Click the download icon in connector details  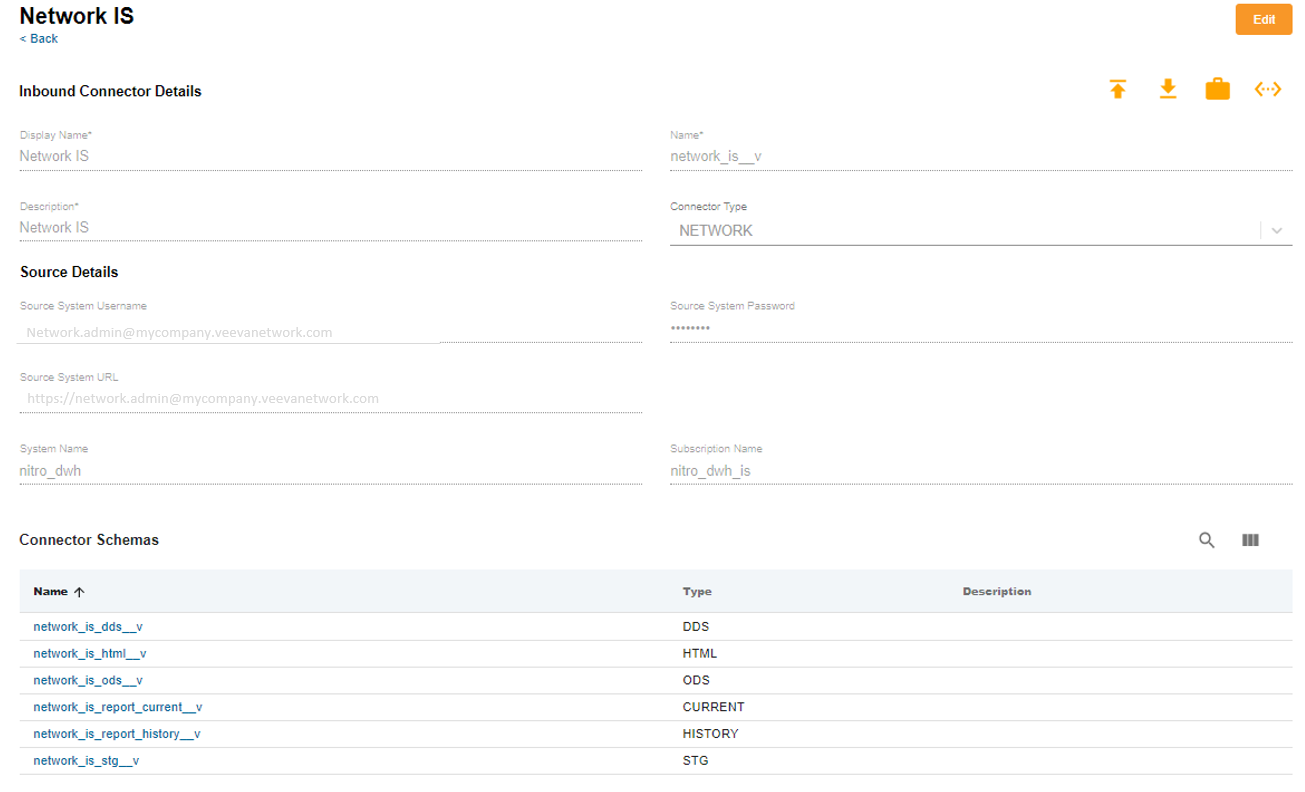click(1167, 90)
